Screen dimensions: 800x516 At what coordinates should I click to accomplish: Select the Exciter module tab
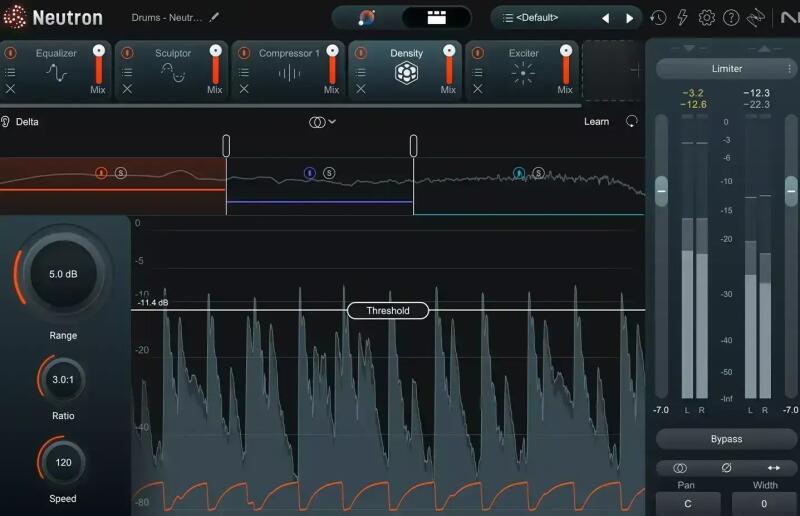(523, 70)
